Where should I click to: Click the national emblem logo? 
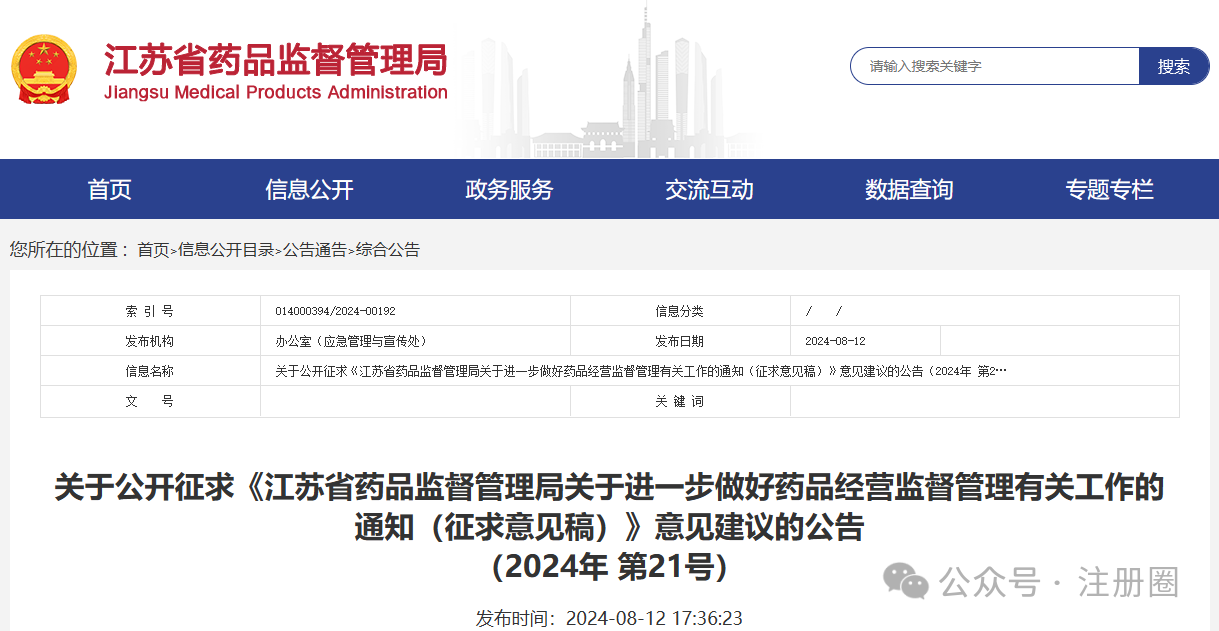(43, 70)
